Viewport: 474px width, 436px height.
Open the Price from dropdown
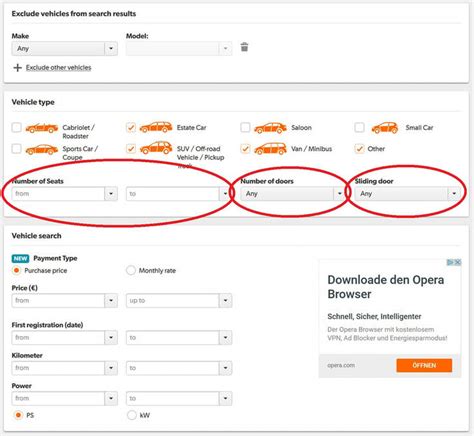pos(64,301)
